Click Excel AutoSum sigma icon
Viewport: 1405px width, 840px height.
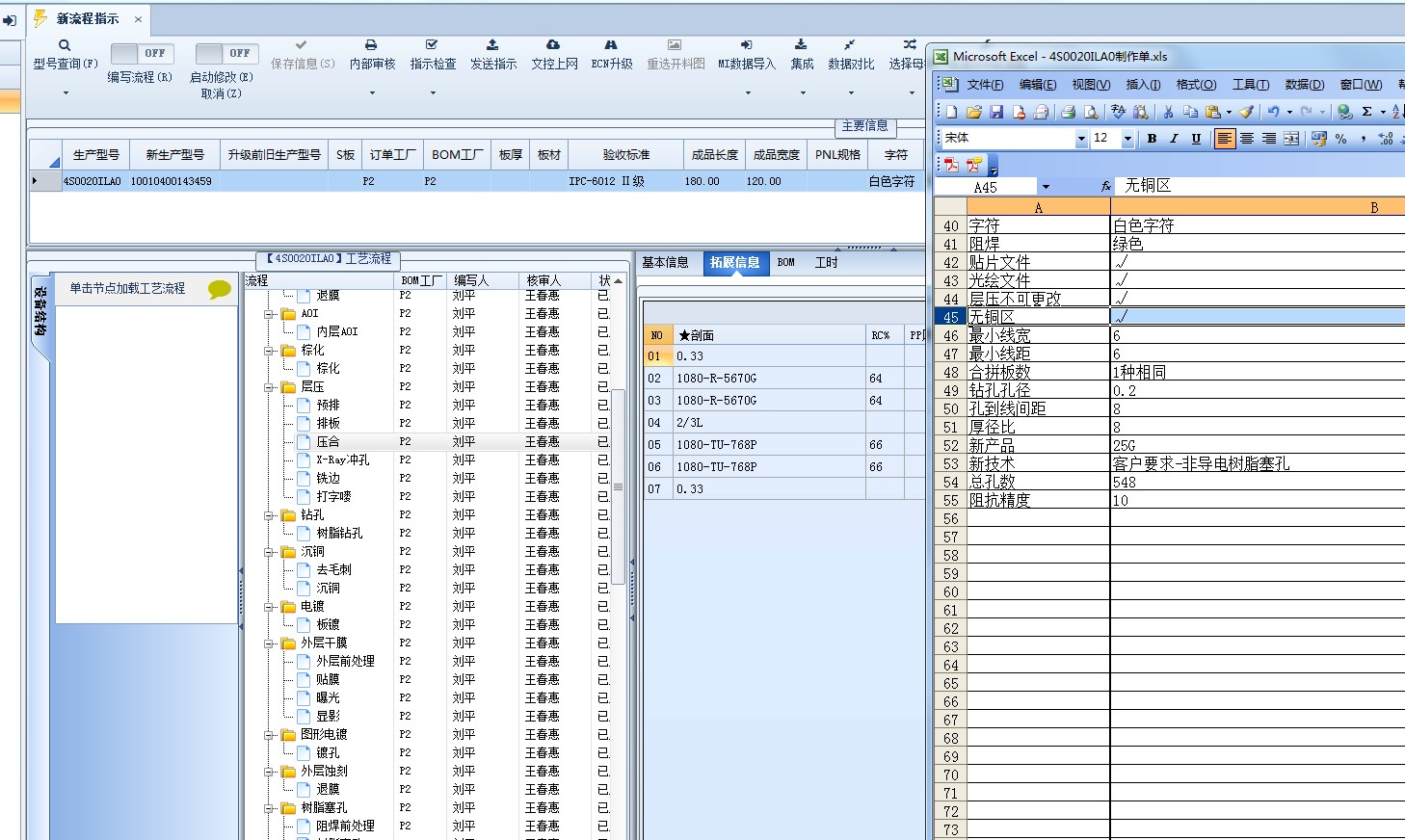click(1366, 112)
